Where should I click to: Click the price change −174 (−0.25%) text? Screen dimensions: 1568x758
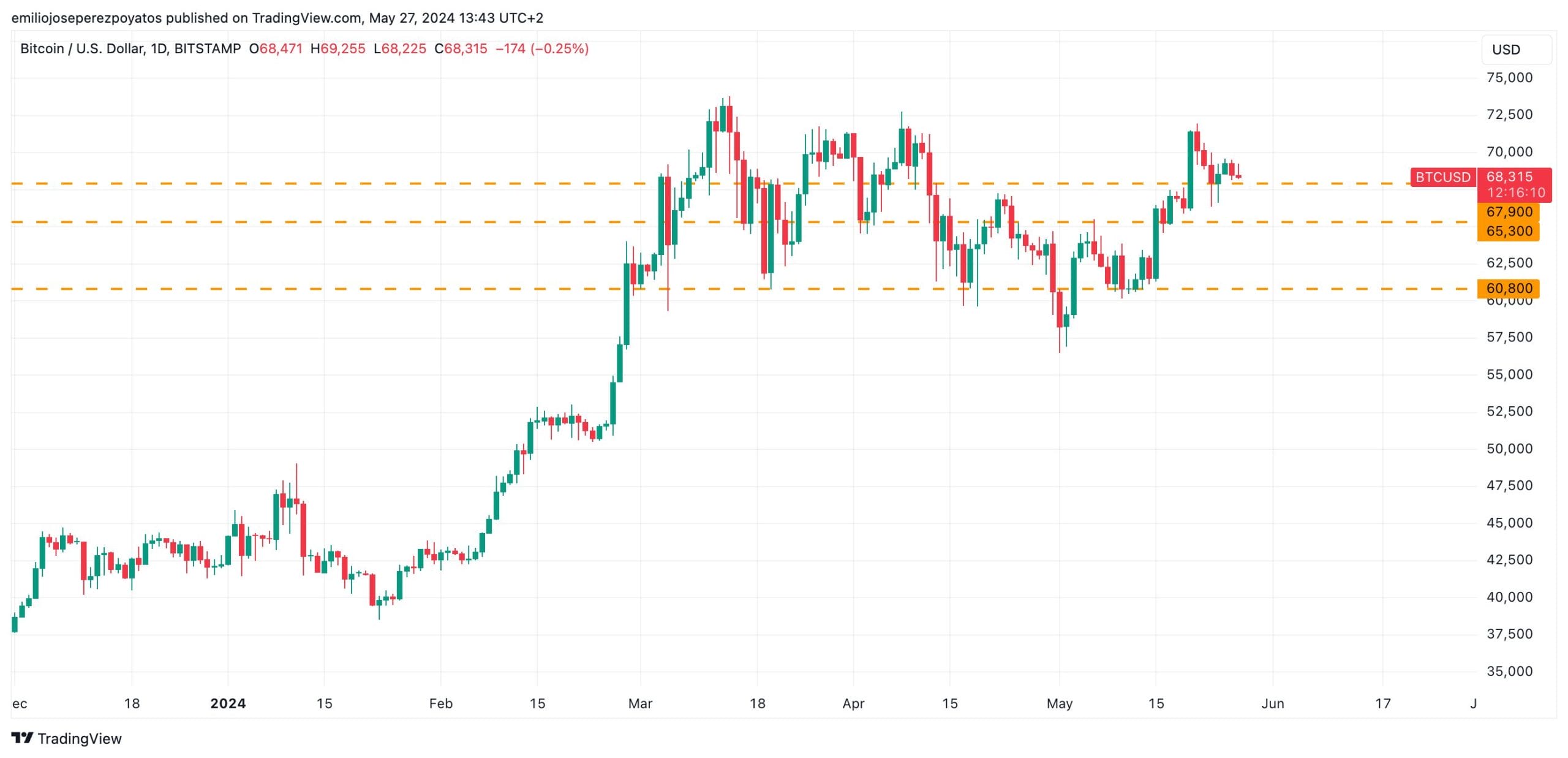[542, 48]
